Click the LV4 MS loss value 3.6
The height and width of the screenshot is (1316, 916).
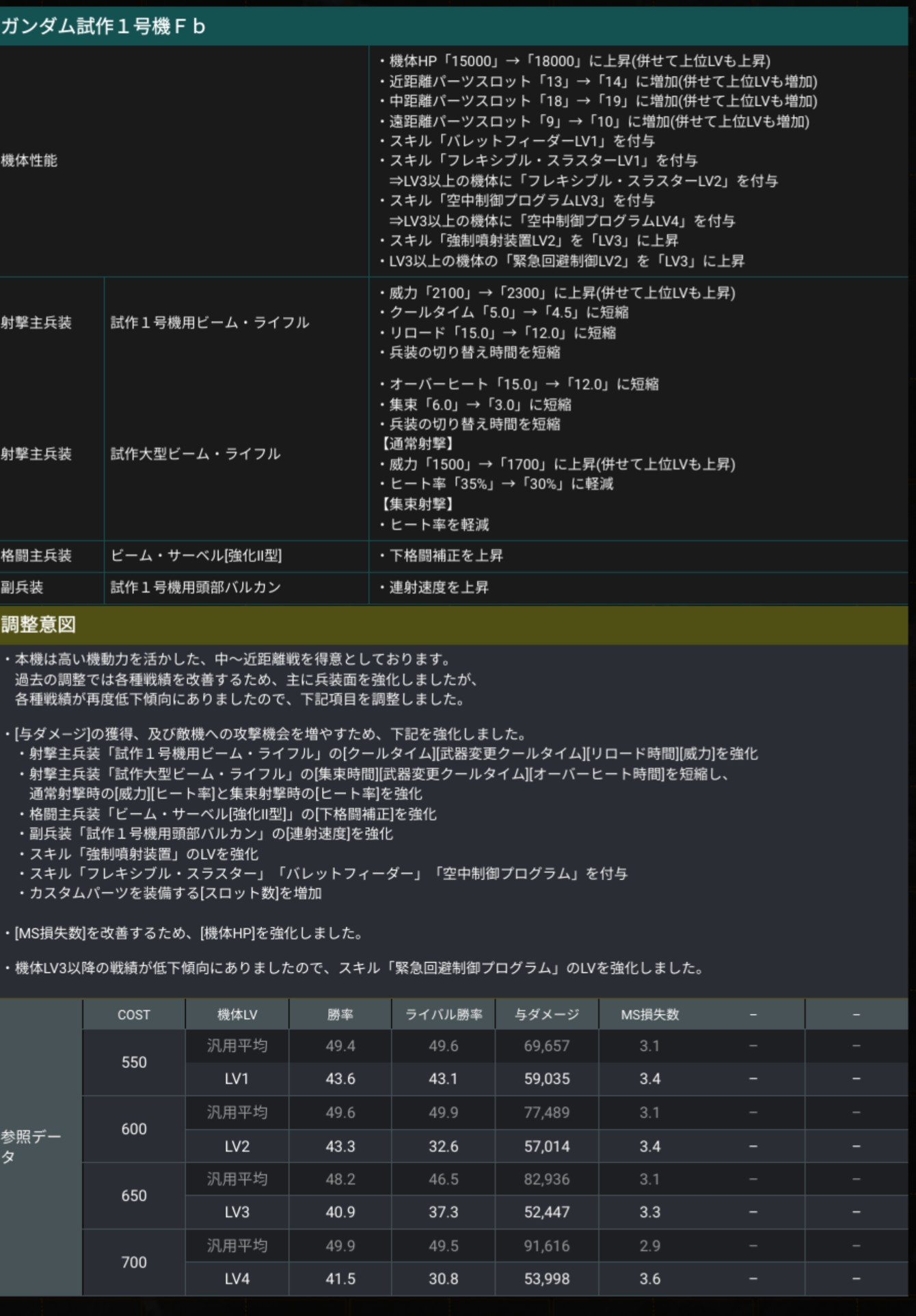650,1278
